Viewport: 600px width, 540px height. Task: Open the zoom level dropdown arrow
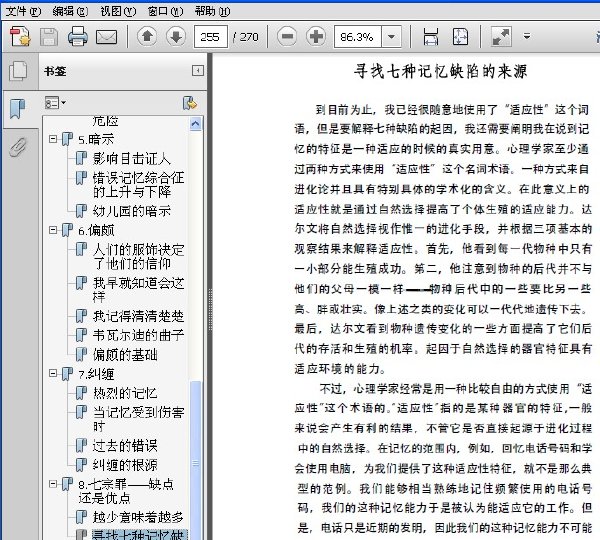(391, 37)
